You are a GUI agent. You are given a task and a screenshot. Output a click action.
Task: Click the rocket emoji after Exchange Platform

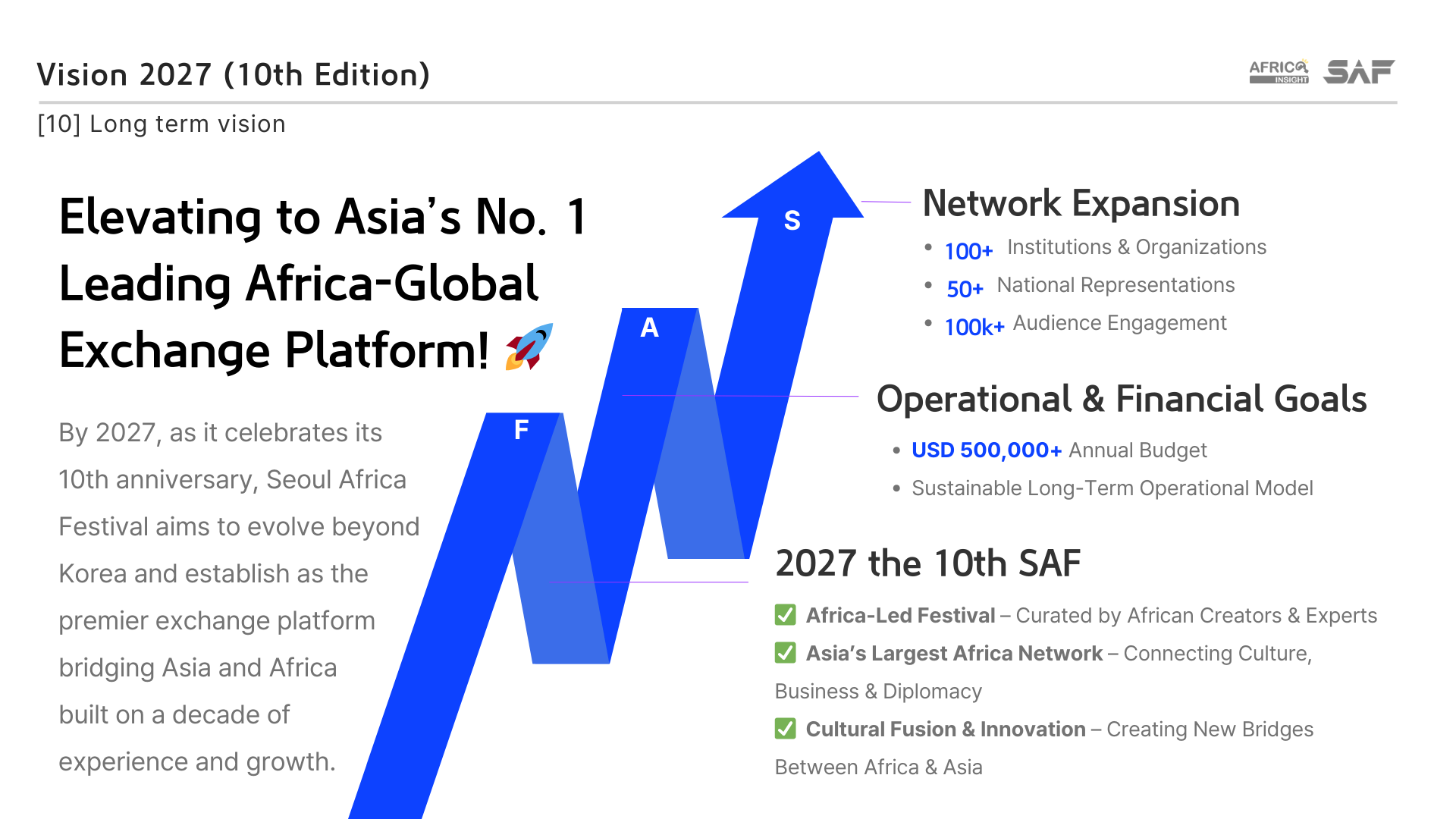529,347
